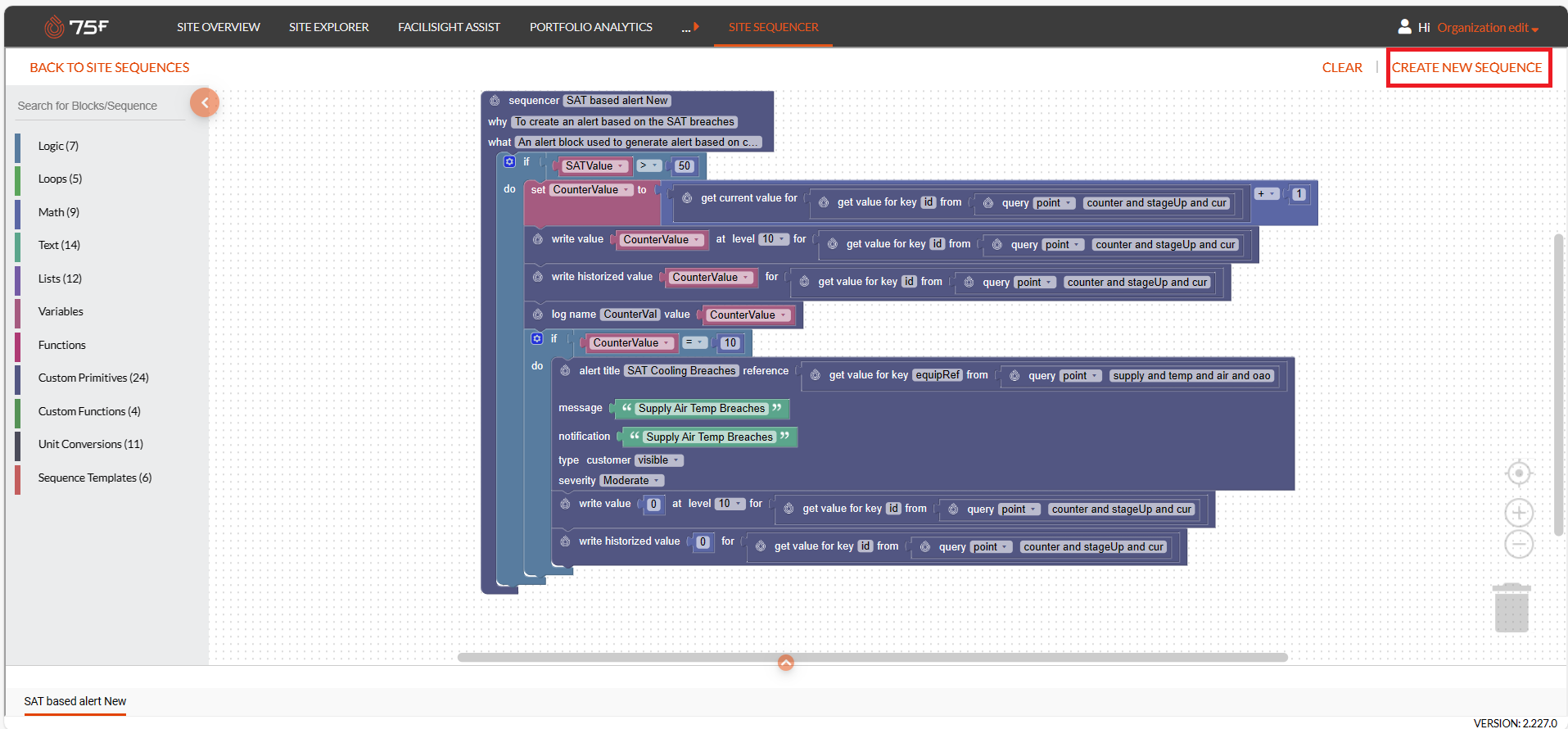This screenshot has height=729, width=1568.
Task: Click gear icon on 'log name' block
Action: [537, 315]
